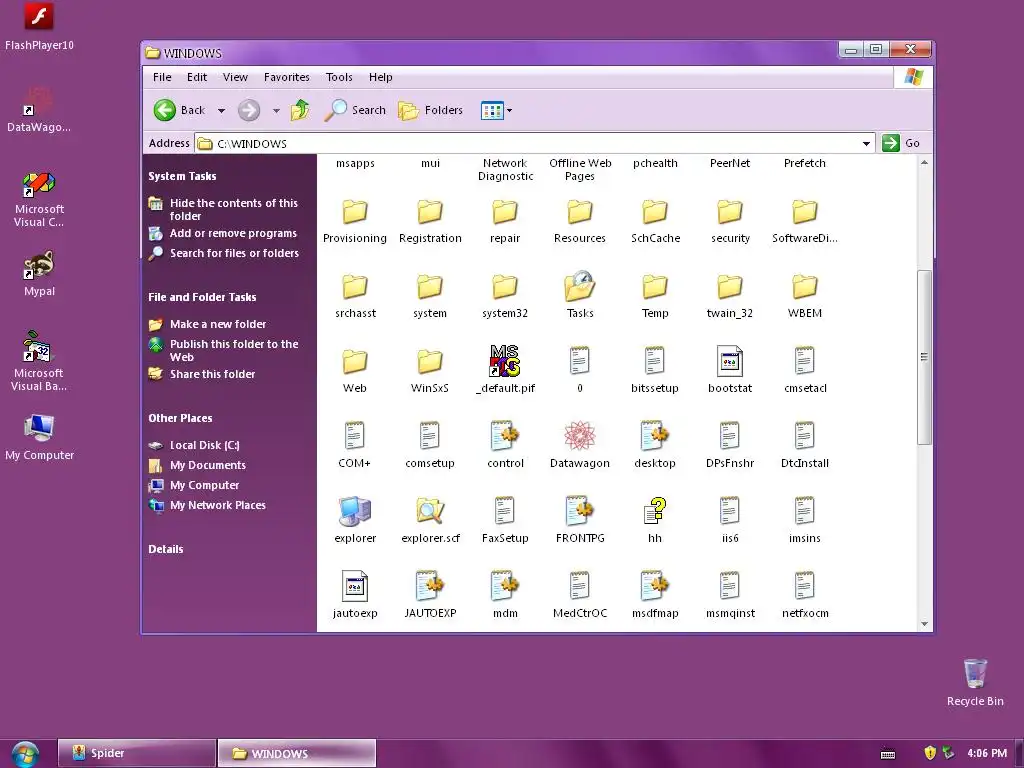Click Make a new folder link
The width and height of the screenshot is (1024, 768).
(208, 324)
